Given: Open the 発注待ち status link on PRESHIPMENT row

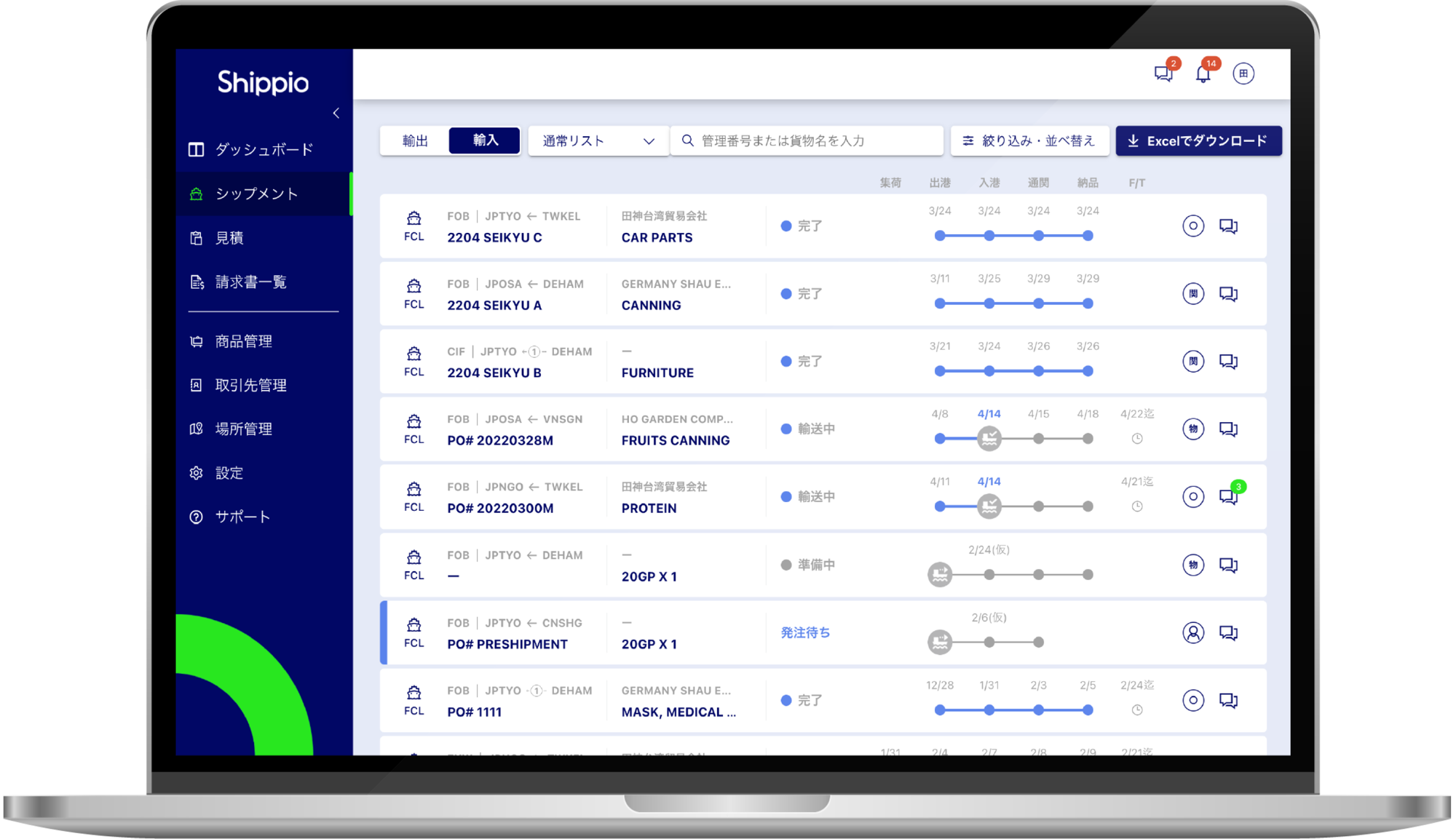Looking at the screenshot, I should 805,633.
